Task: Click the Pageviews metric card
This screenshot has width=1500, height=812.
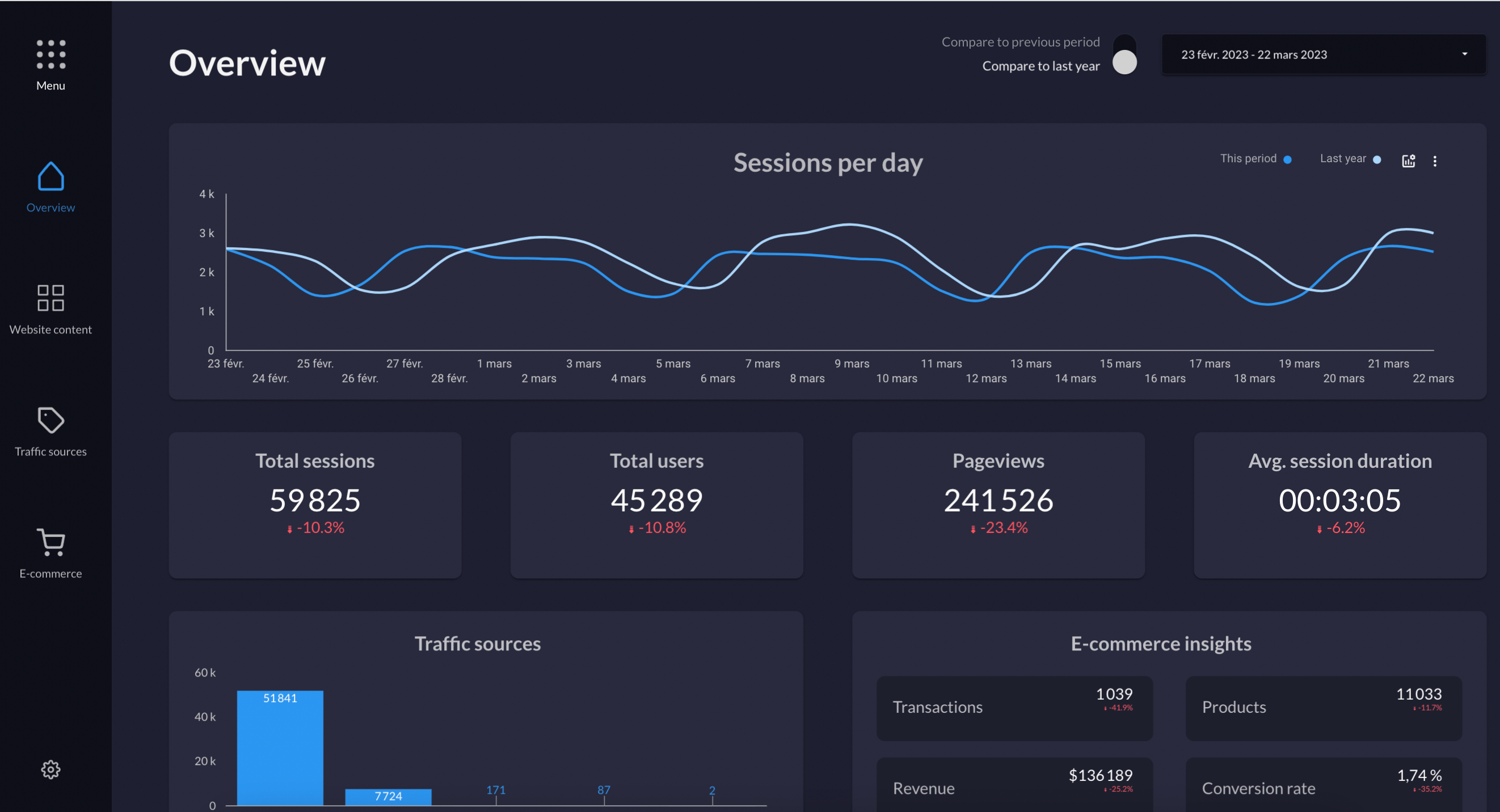Action: click(998, 504)
